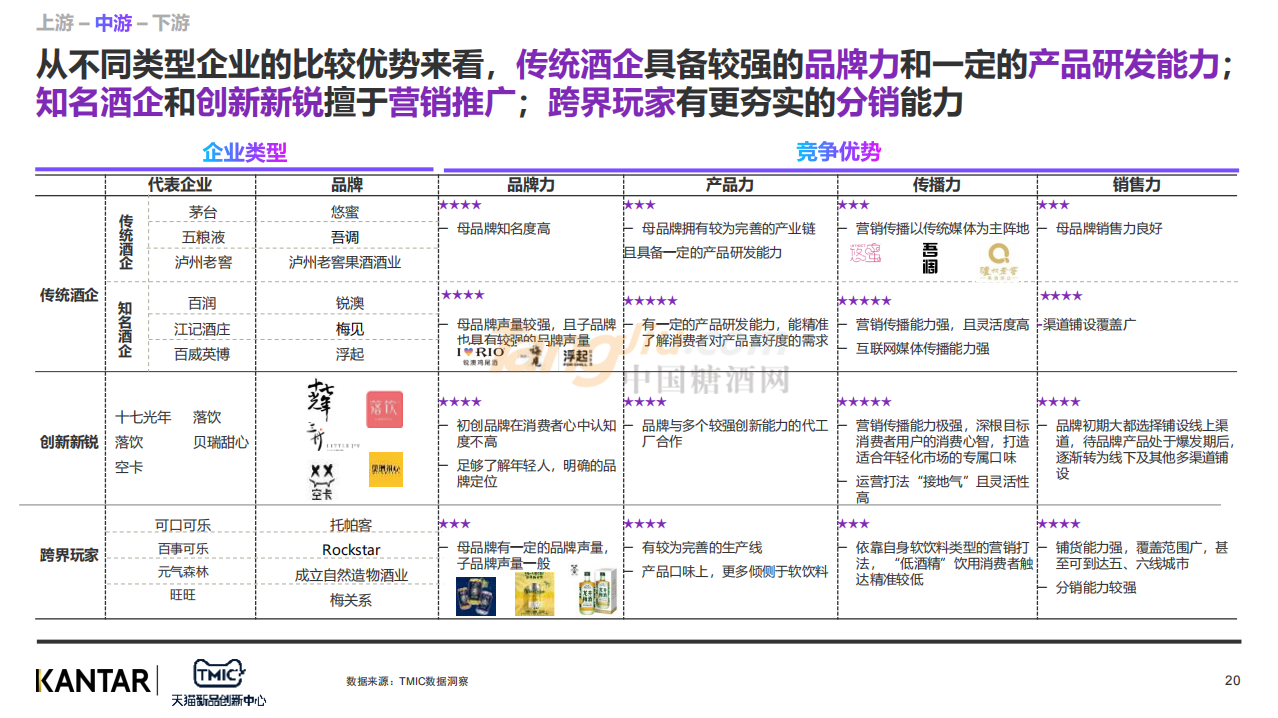Screen dimensions: 1278x718
Task: Select the 旺旺 cell
Action: coord(183,597)
